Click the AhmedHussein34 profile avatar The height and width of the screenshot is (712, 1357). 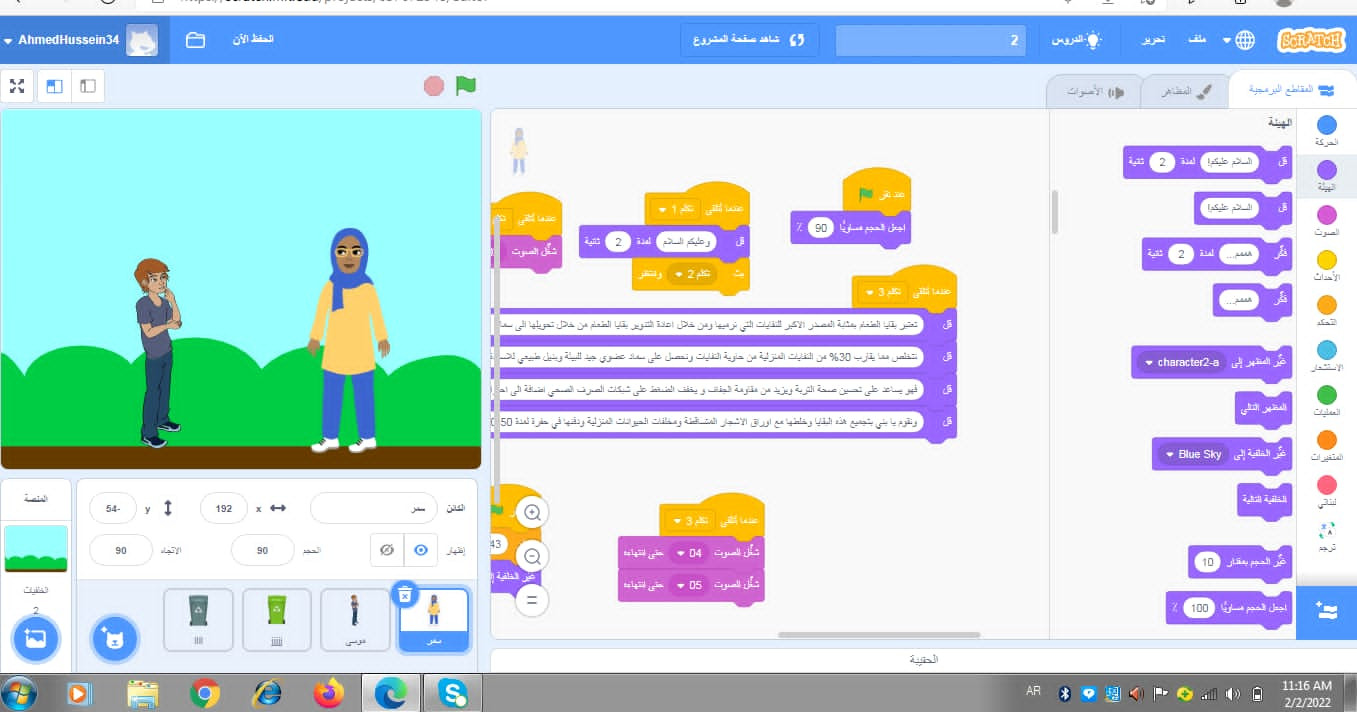142,40
